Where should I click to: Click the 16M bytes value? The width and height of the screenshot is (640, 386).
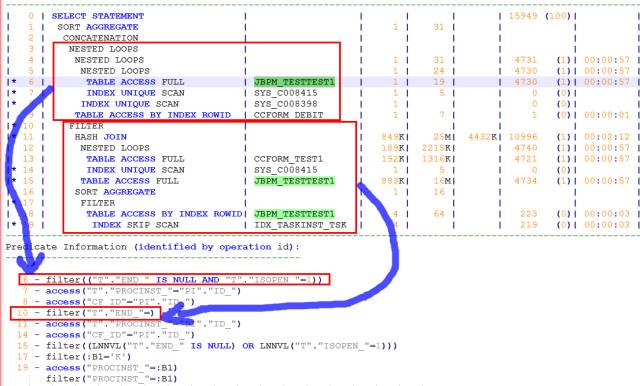(x=442, y=181)
